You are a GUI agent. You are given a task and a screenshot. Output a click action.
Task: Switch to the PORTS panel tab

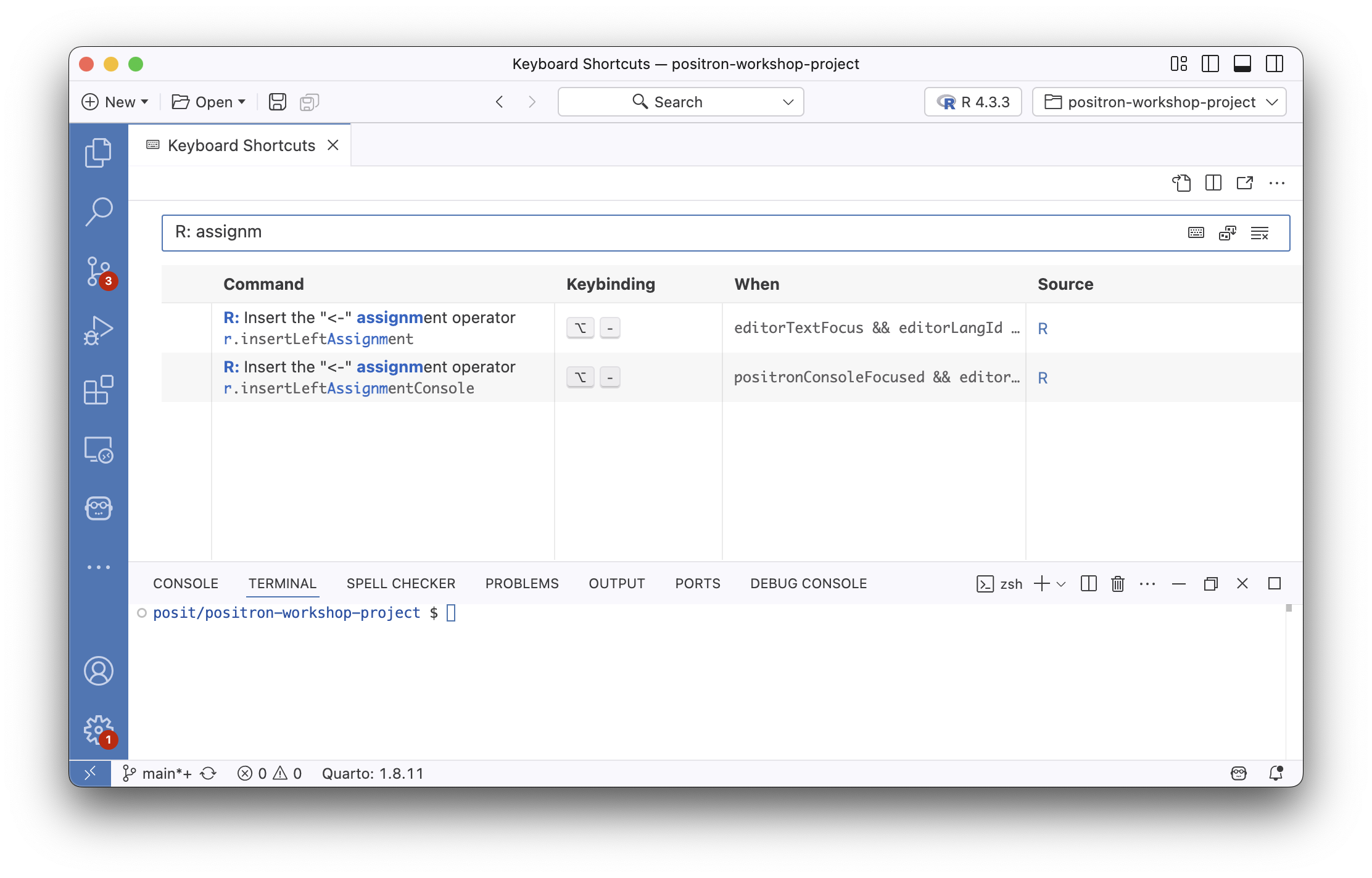pyautogui.click(x=698, y=583)
